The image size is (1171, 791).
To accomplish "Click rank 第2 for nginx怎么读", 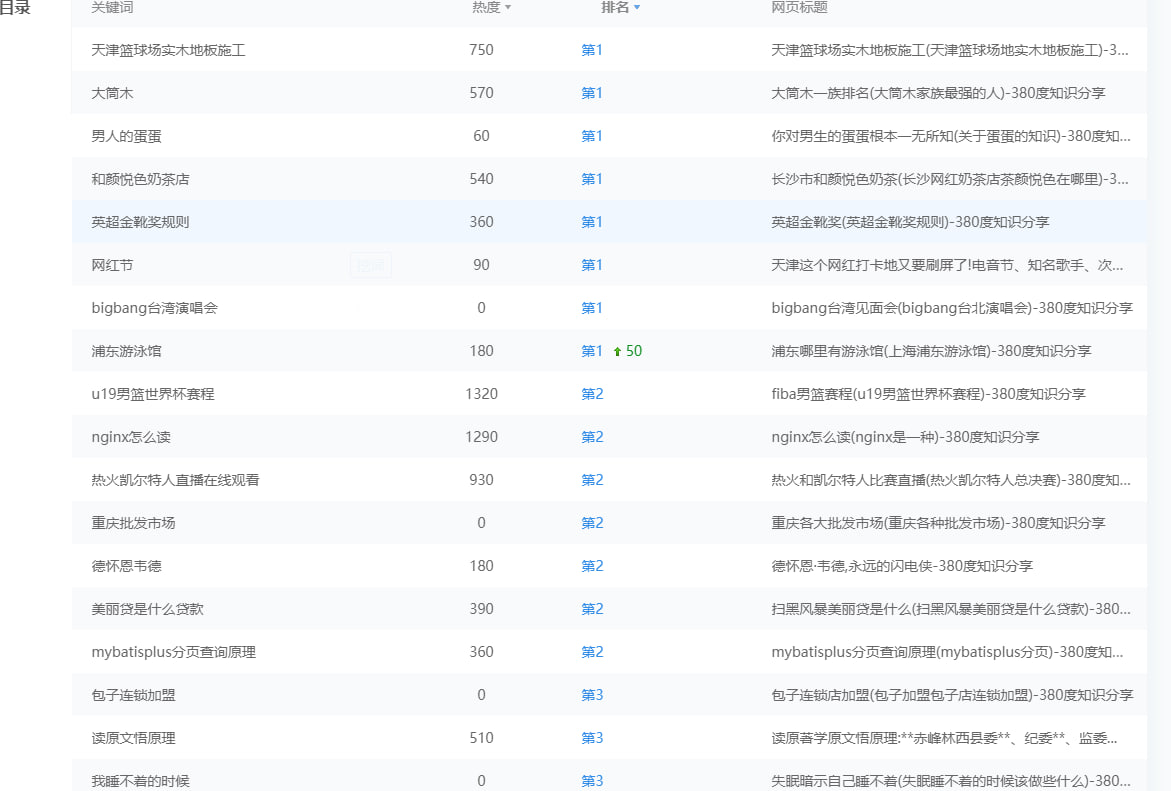I will (592, 437).
